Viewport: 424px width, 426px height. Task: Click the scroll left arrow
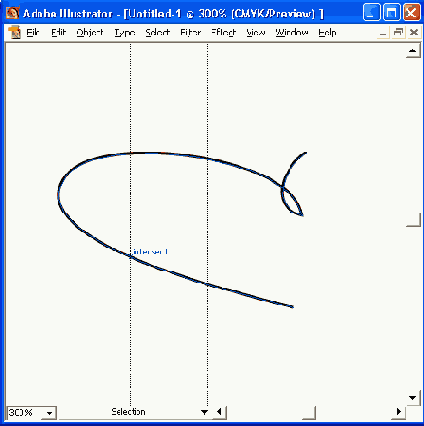coord(219,412)
